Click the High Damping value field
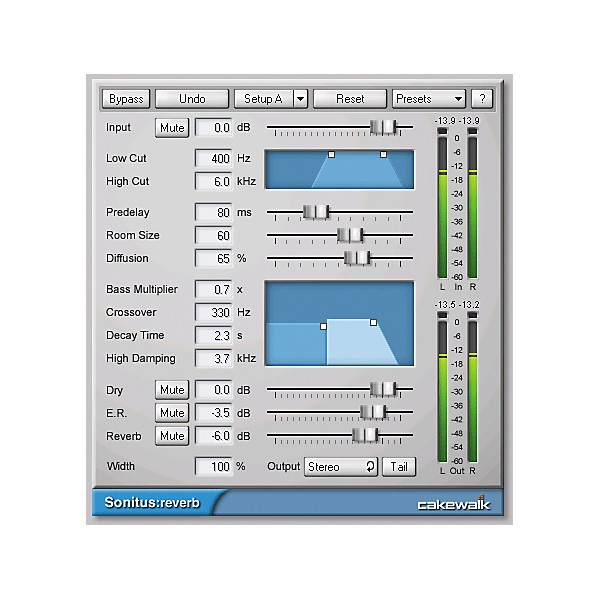The image size is (600, 600). (214, 358)
